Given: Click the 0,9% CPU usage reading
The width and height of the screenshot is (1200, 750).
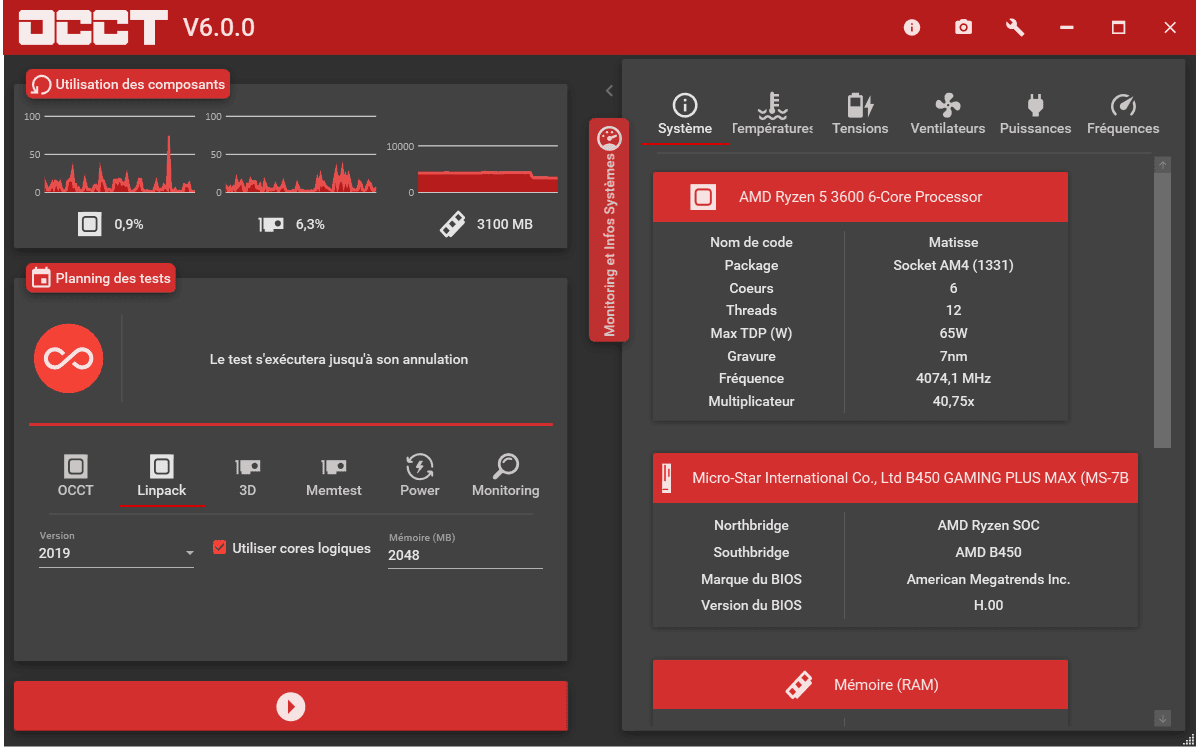Looking at the screenshot, I should click(129, 224).
